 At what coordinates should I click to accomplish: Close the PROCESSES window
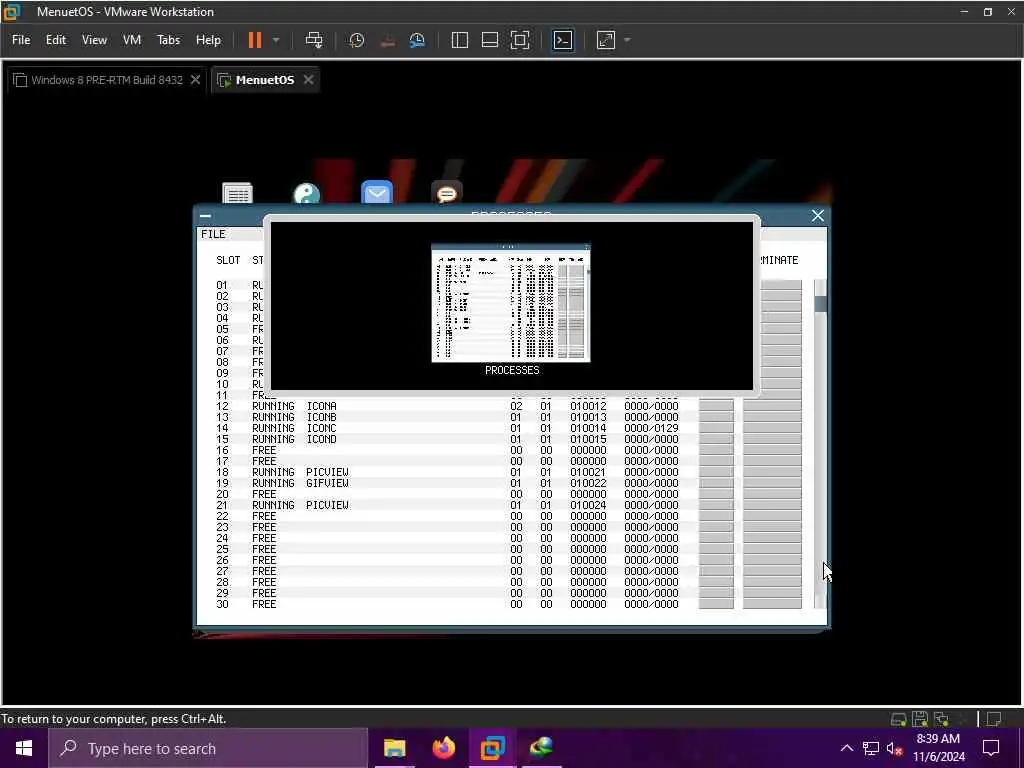click(x=818, y=216)
